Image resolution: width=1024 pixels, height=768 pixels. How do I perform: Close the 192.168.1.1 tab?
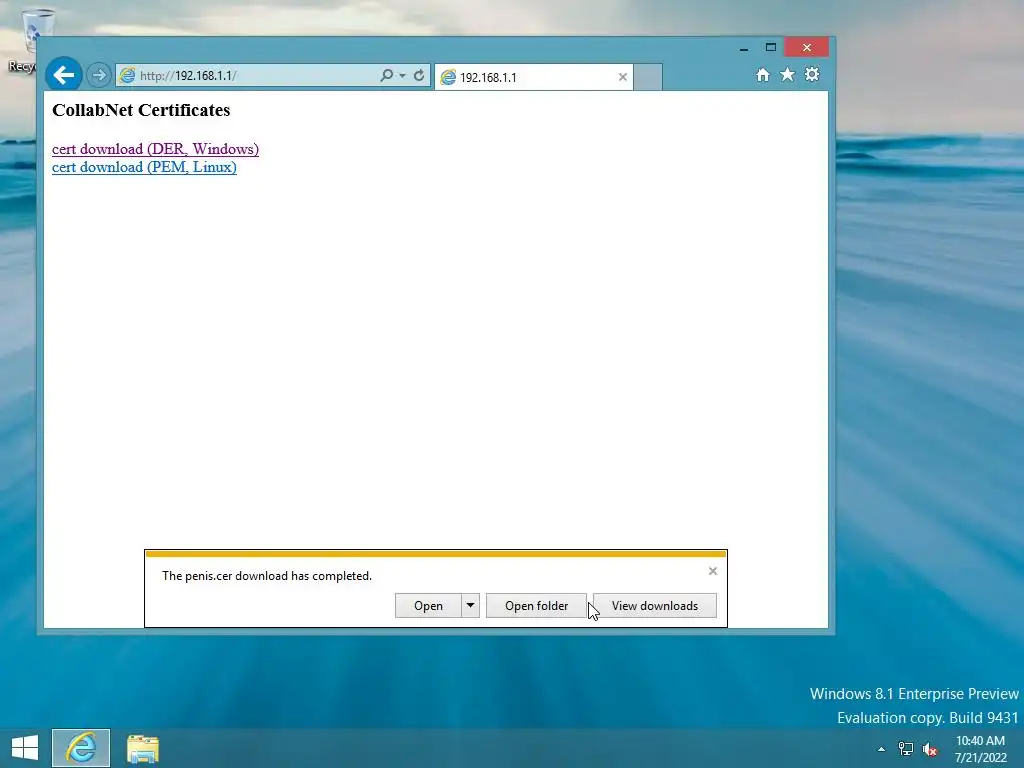[622, 77]
